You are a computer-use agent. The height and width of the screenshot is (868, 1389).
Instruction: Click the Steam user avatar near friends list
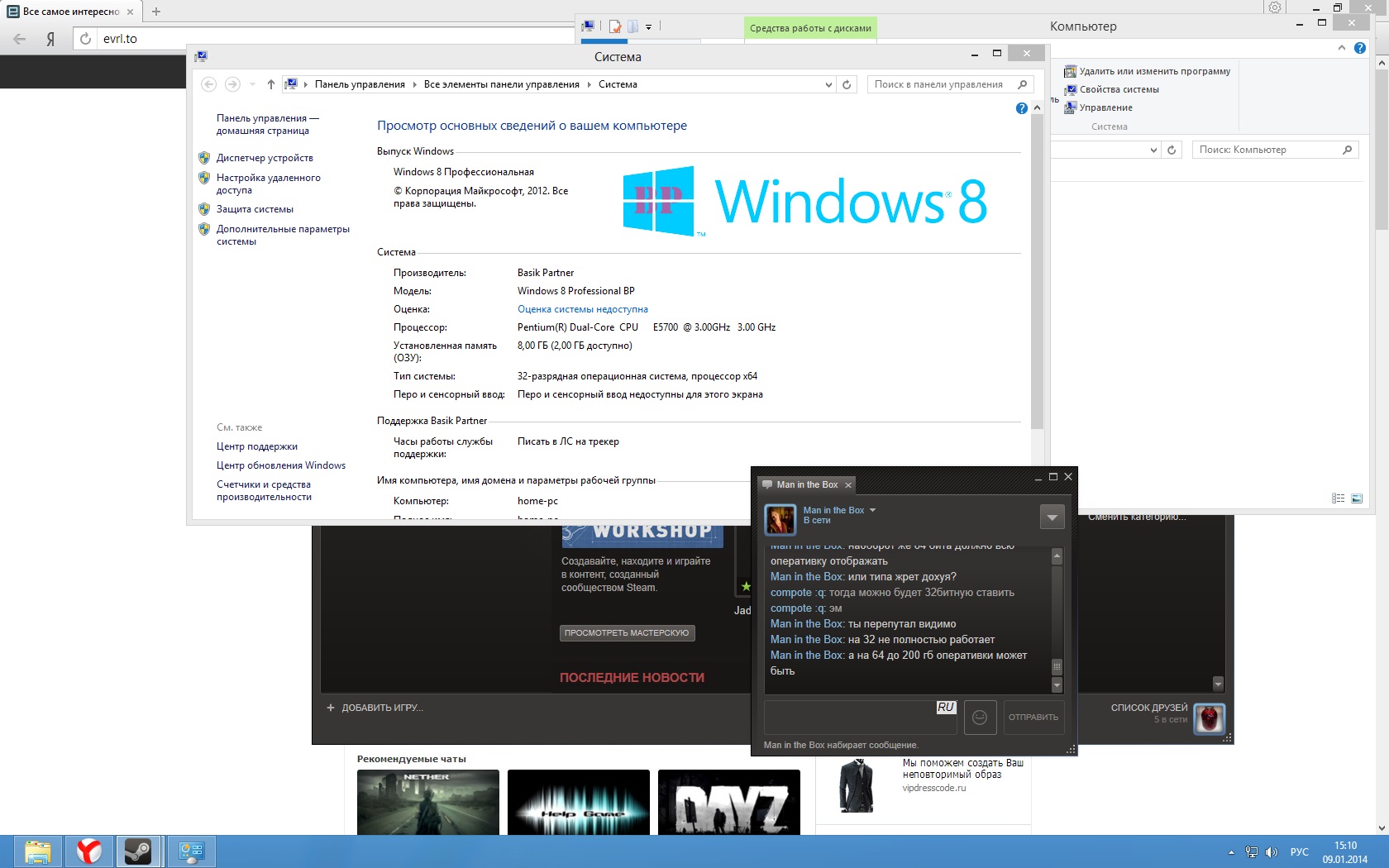coord(1210,718)
